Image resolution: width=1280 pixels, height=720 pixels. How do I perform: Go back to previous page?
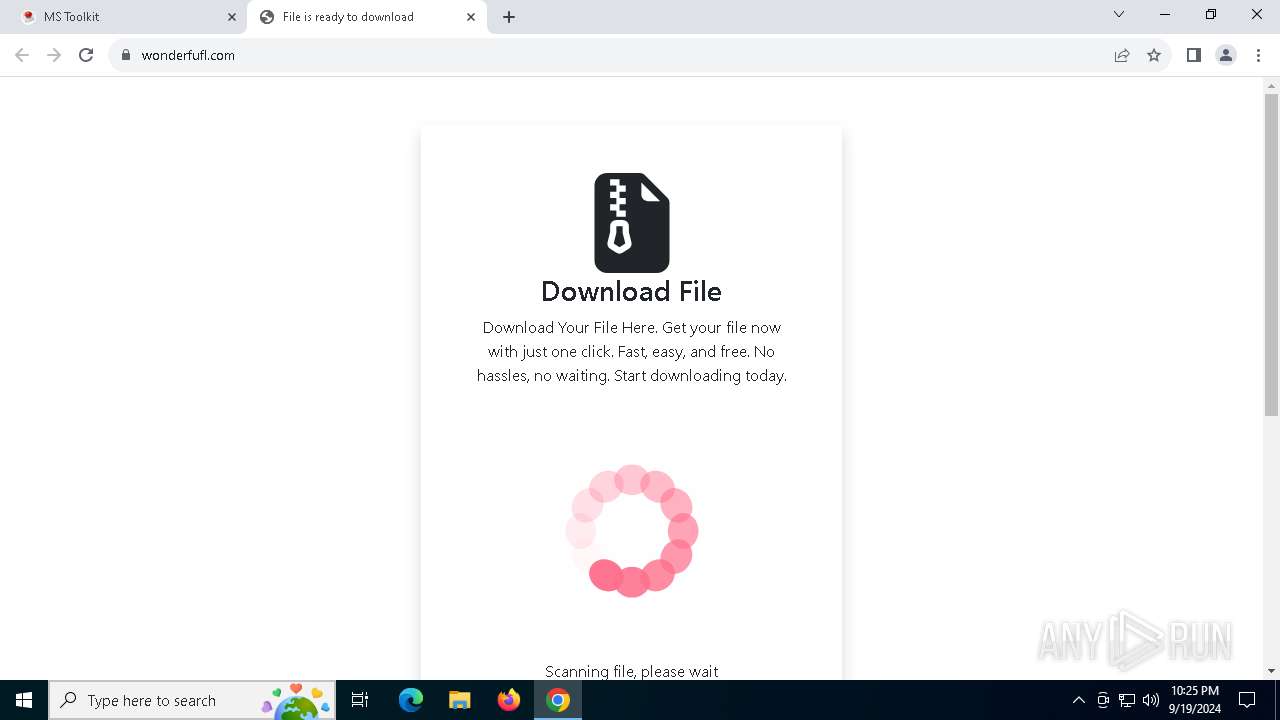tap(22, 55)
